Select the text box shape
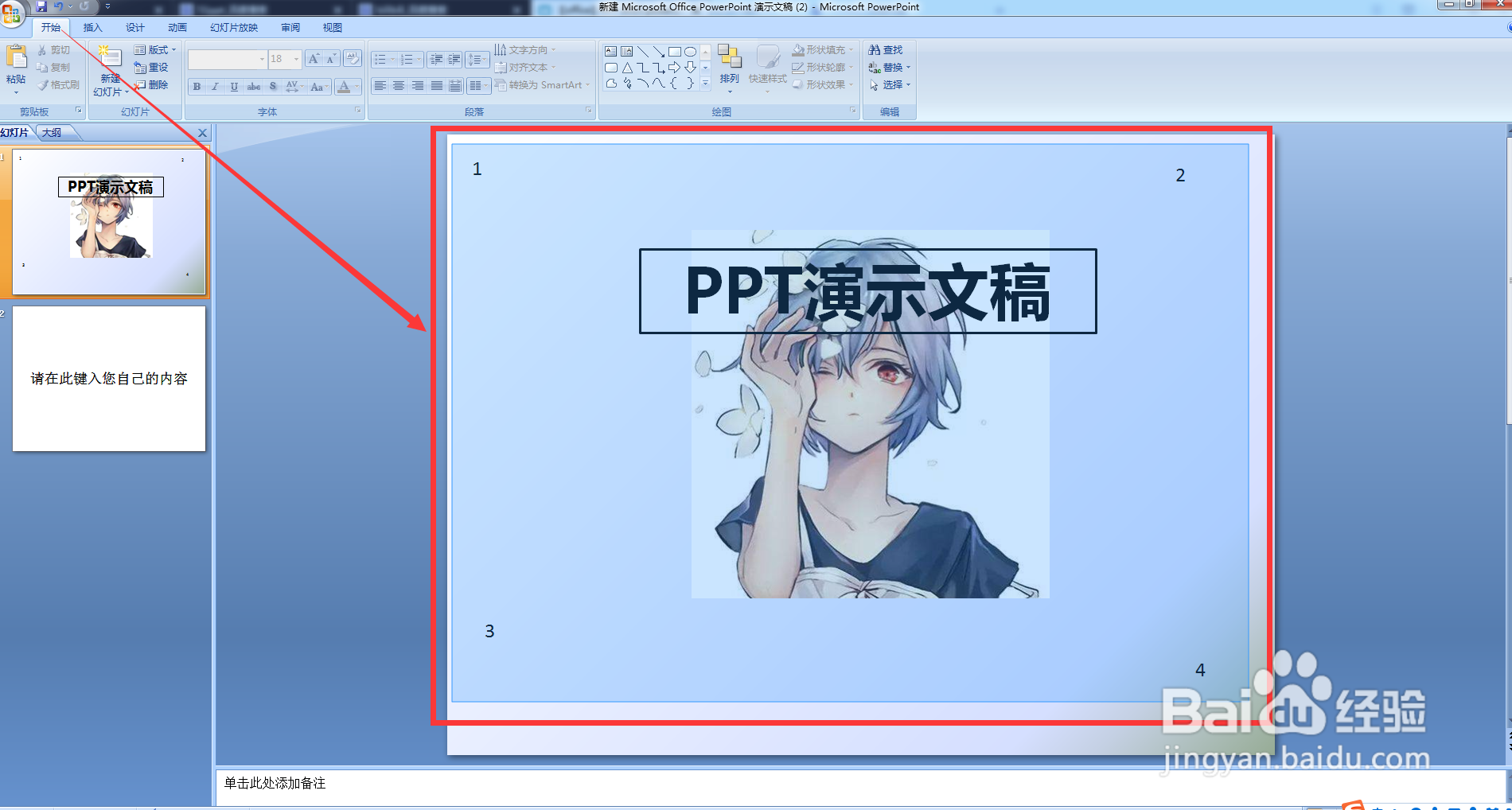This screenshot has width=1512, height=810. 610,51
